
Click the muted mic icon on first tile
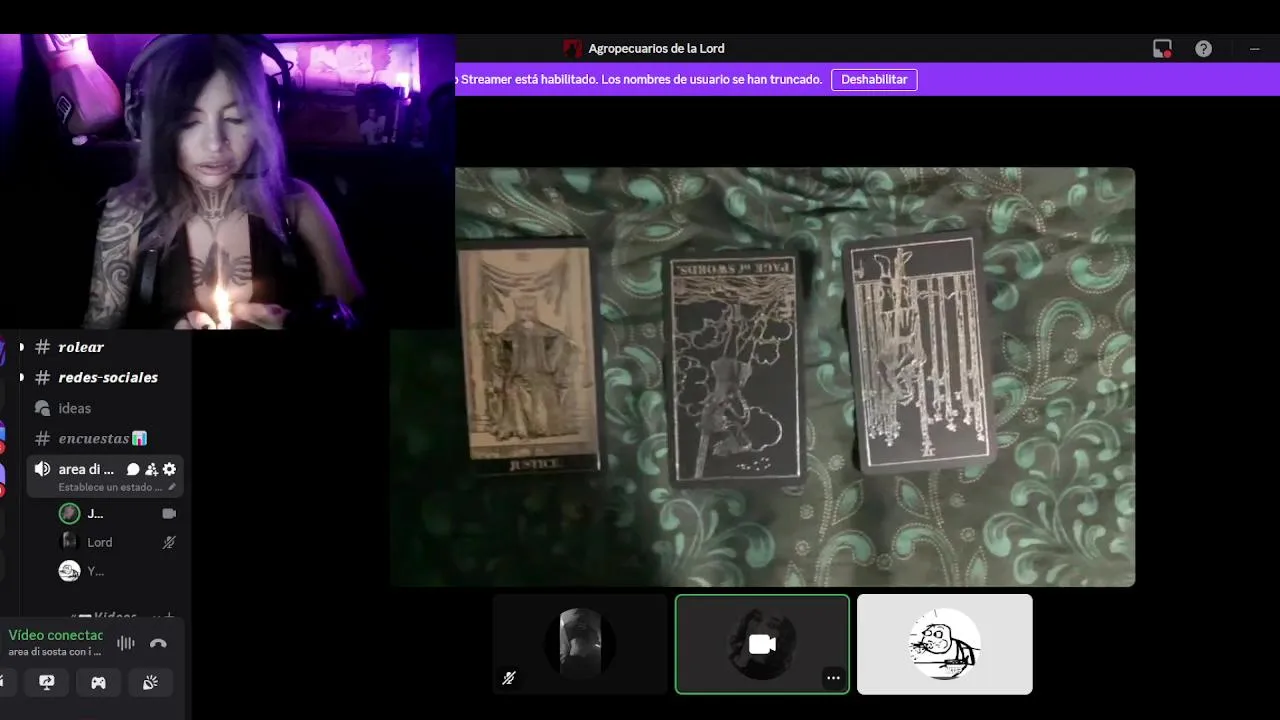point(509,678)
